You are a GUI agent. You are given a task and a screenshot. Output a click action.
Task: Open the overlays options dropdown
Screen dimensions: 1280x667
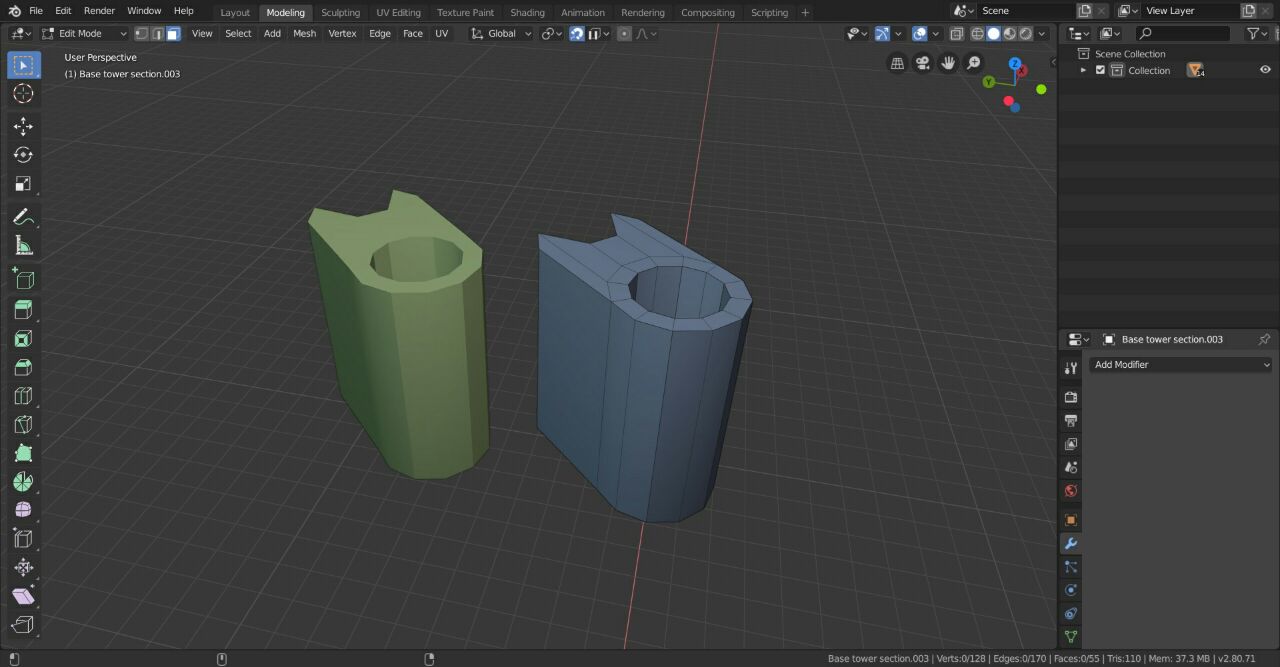pyautogui.click(x=934, y=33)
